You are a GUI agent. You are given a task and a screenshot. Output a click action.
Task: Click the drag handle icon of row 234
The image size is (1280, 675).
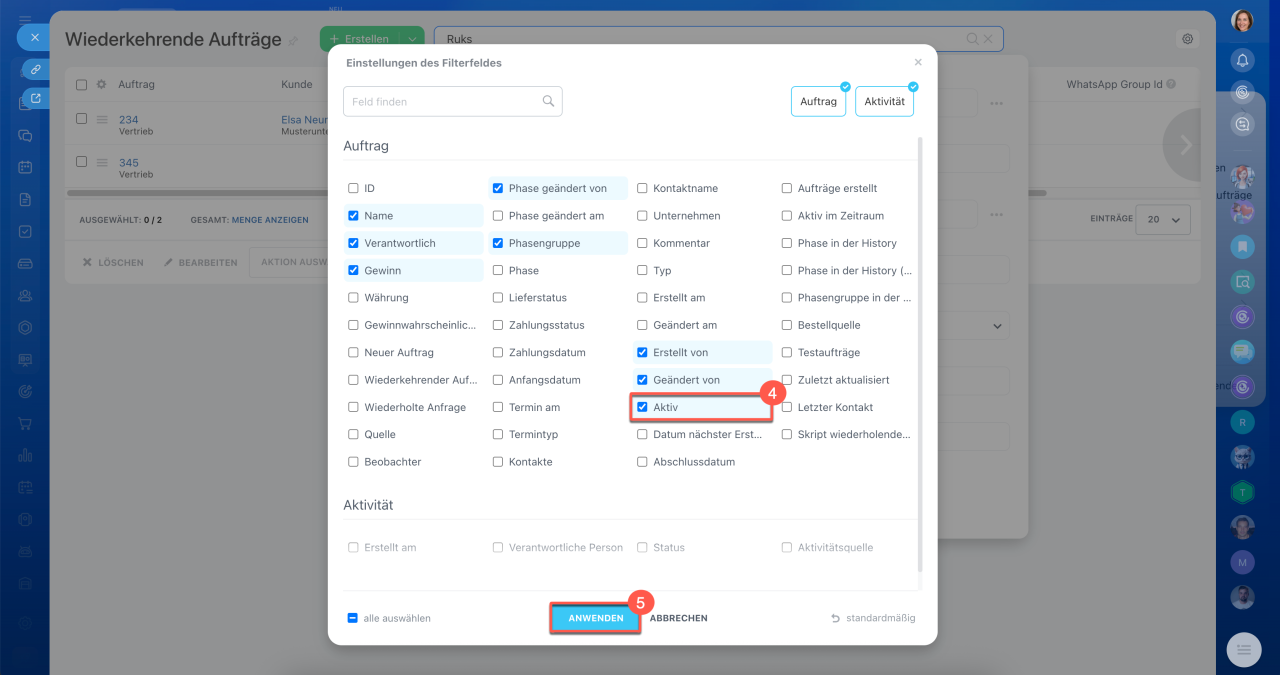click(101, 120)
